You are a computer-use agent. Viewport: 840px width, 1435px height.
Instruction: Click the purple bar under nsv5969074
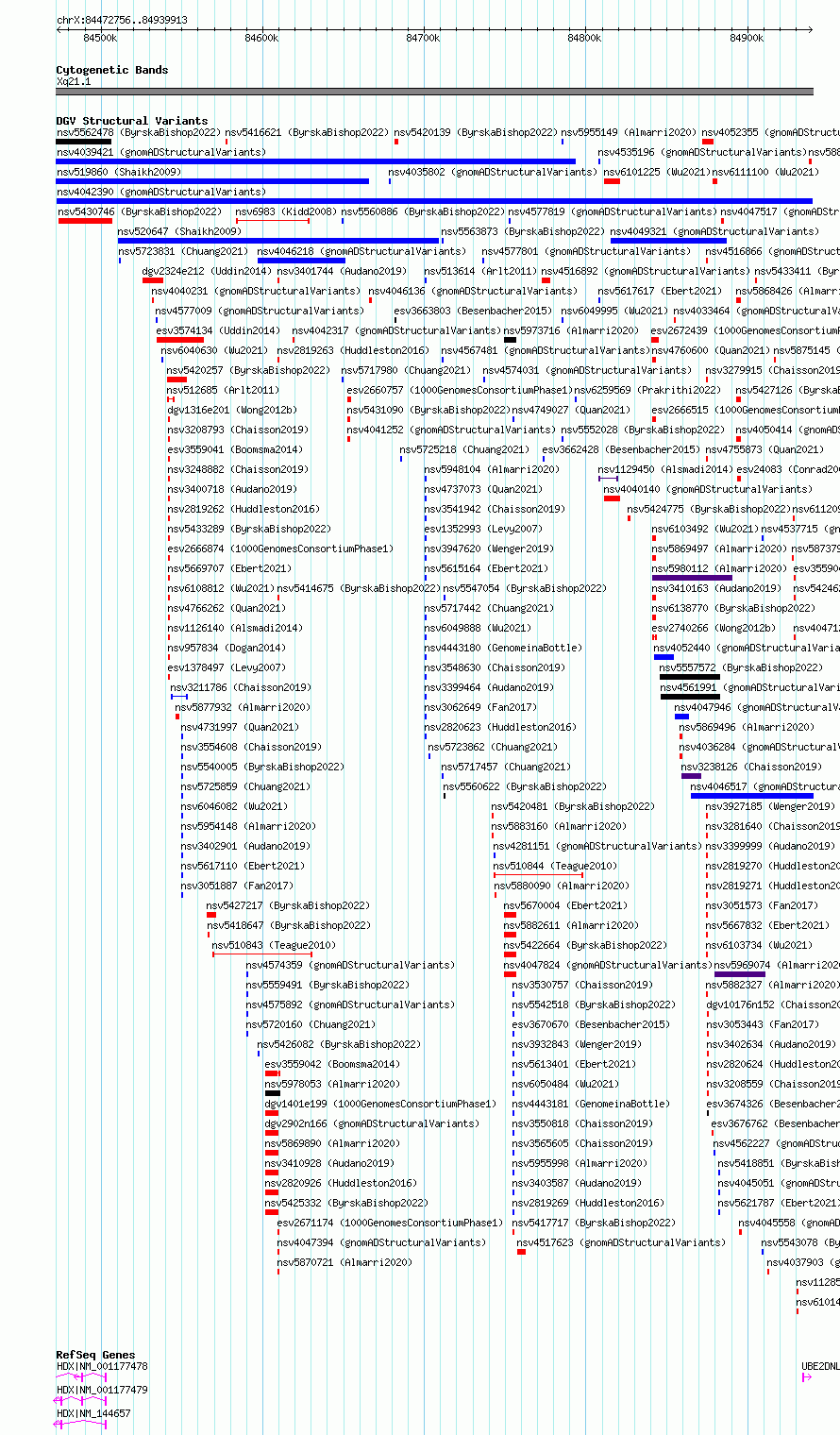pyautogui.click(x=740, y=974)
